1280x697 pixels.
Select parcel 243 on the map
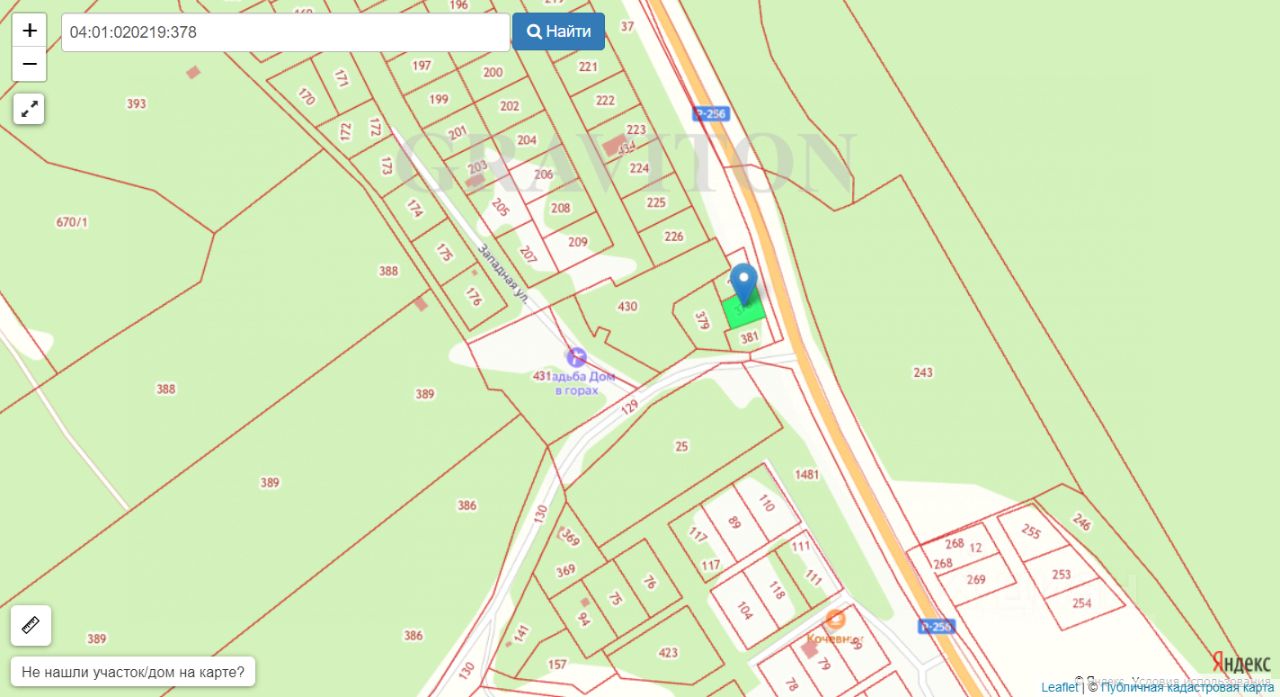point(922,372)
